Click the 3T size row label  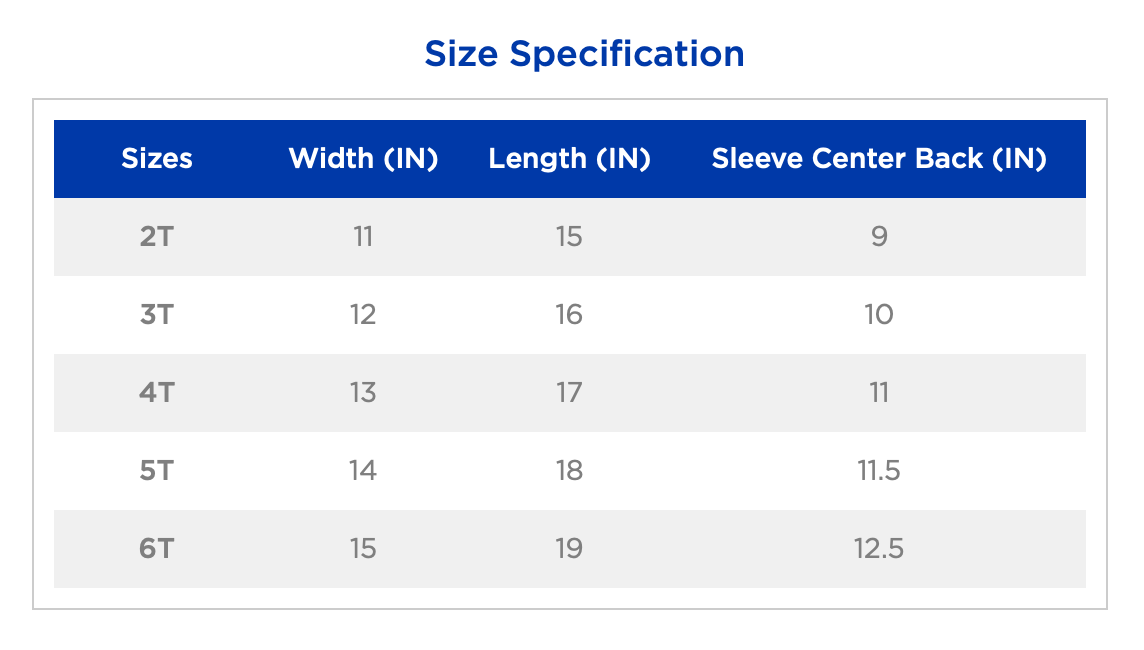click(157, 315)
